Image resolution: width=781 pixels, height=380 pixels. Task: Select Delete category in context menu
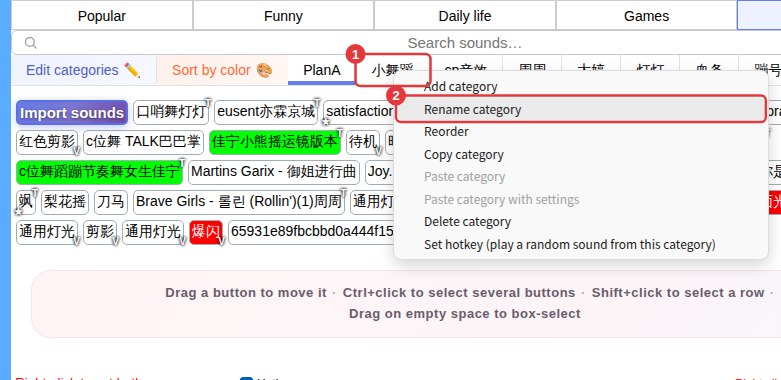point(580,222)
